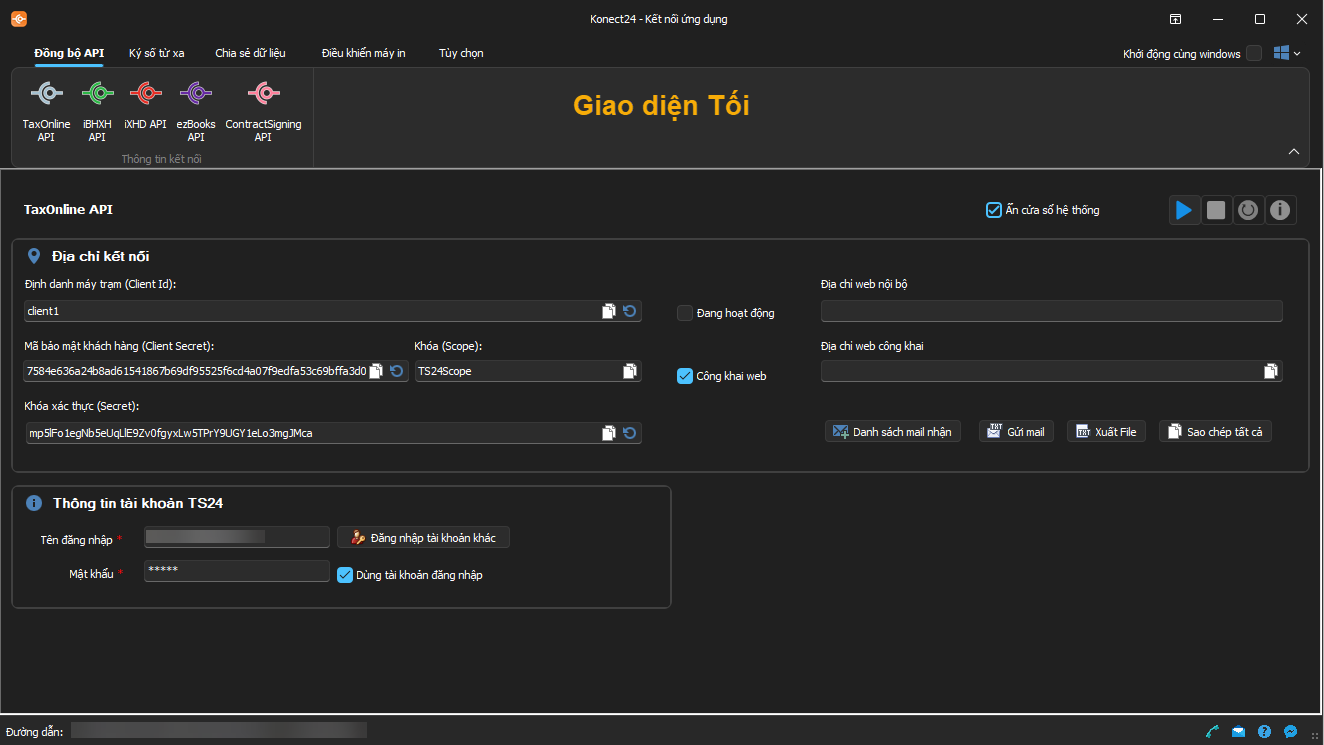Click the title bar ribbon display icon
1324x745 pixels.
pyautogui.click(x=1176, y=19)
